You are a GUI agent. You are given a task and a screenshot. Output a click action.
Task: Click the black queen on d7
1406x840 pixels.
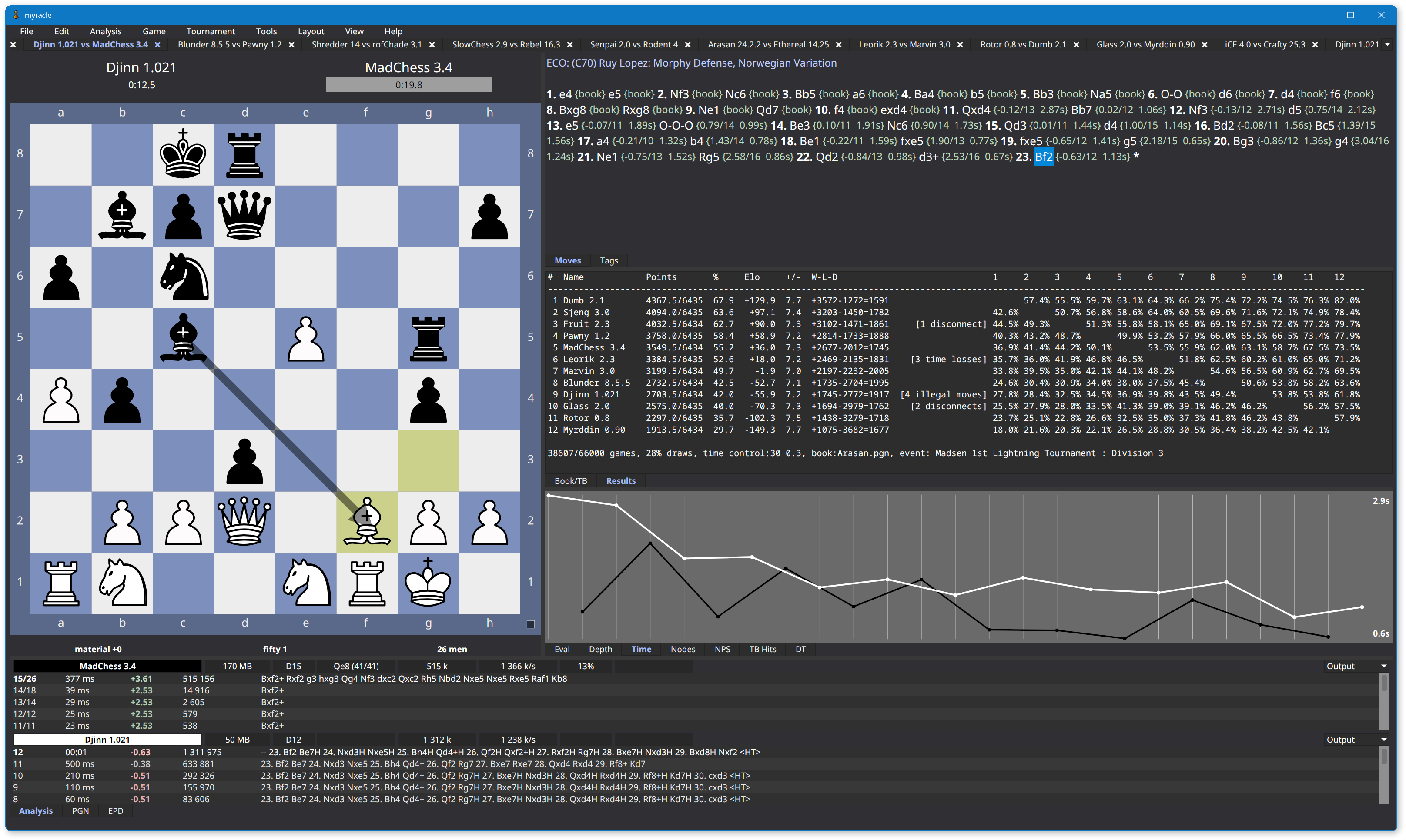(244, 216)
